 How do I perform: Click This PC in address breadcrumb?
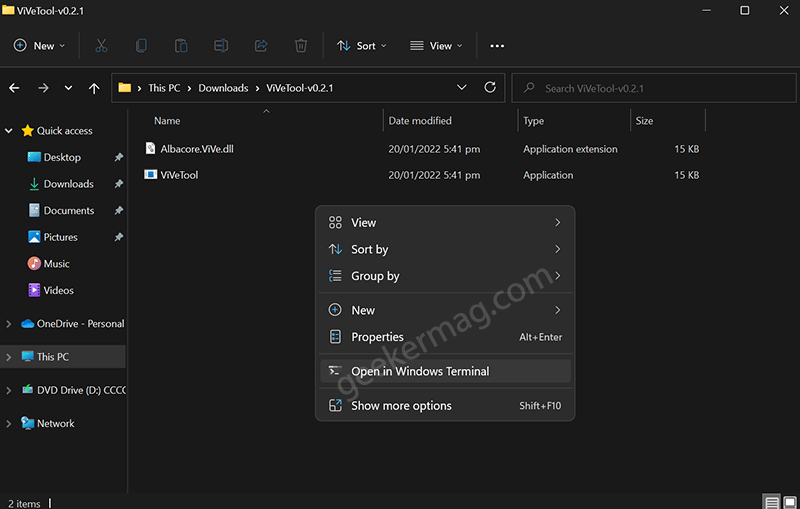click(164, 88)
